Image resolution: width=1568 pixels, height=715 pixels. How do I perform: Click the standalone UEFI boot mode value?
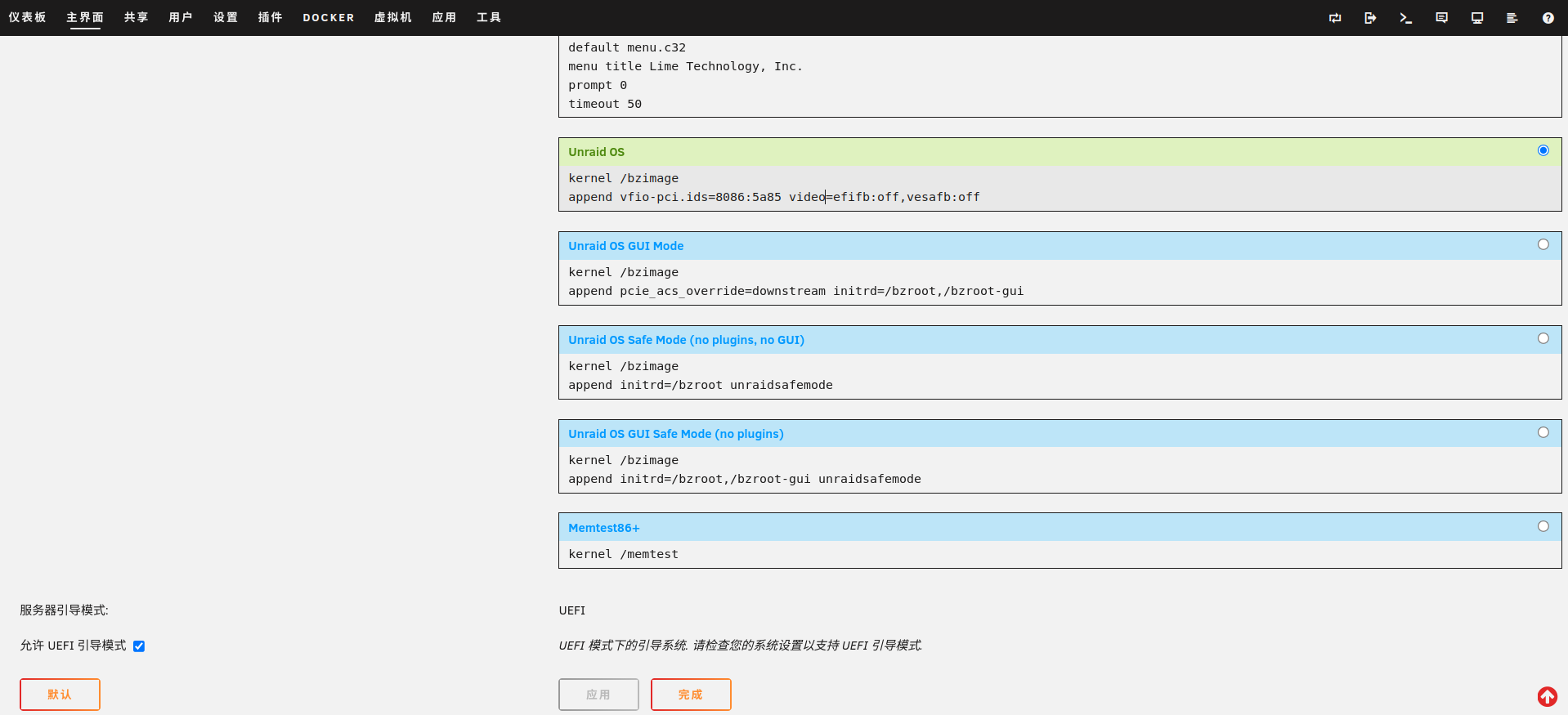pyautogui.click(x=572, y=610)
